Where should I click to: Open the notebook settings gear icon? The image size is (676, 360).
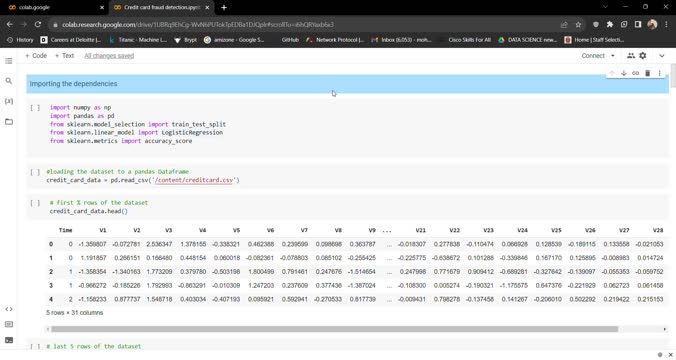[x=643, y=56]
